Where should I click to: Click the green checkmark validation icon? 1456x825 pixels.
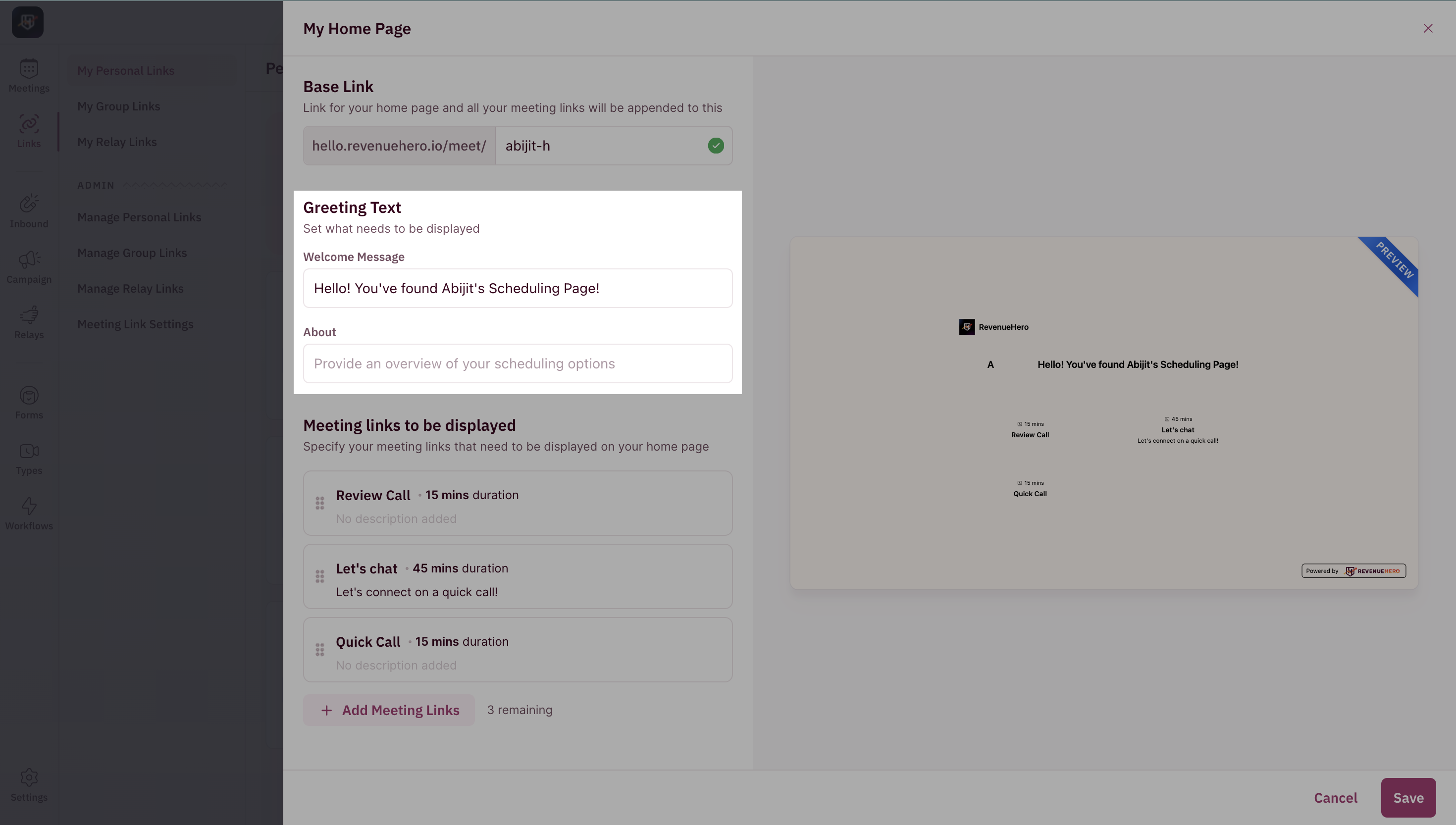[716, 146]
